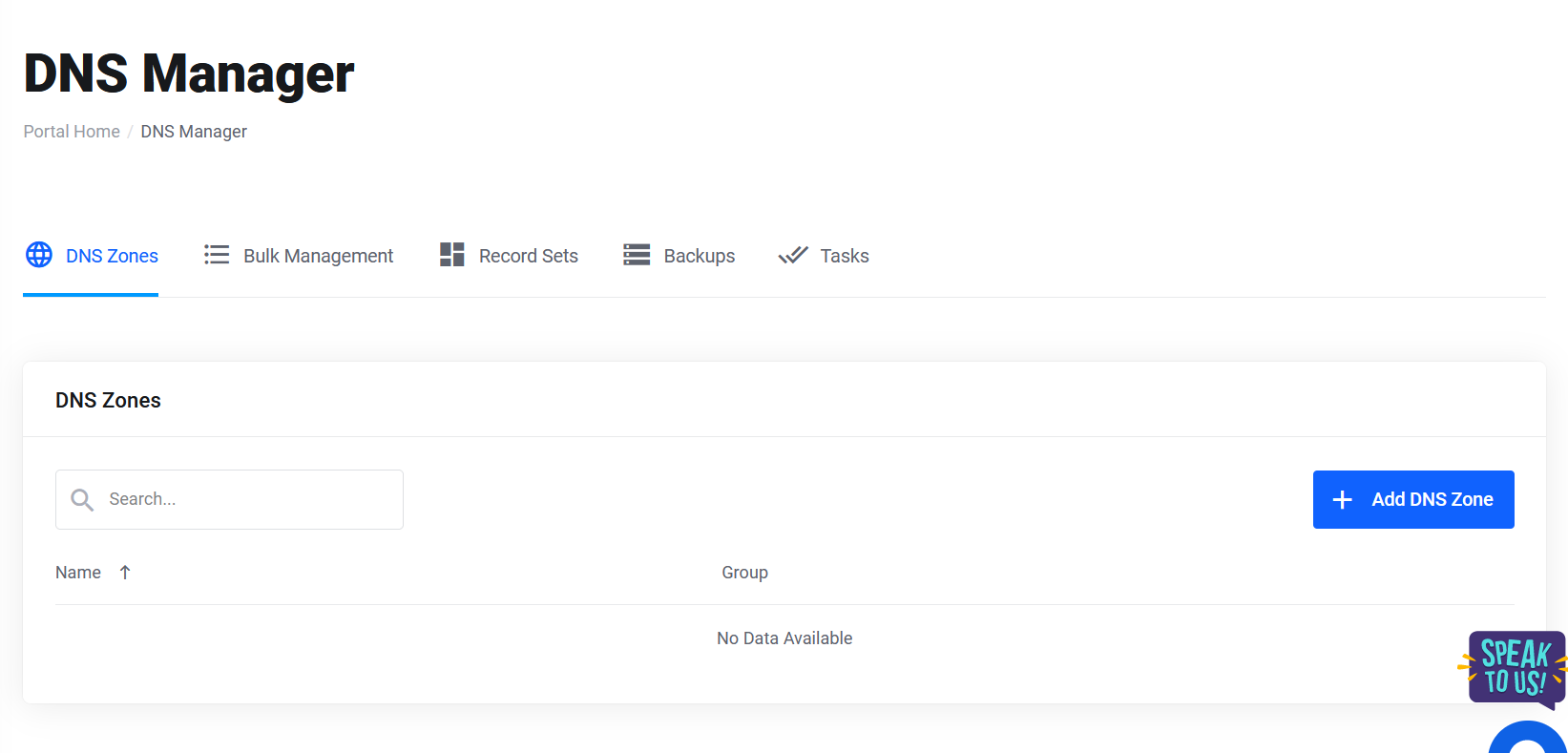Toggle sort arrow next to Name column

point(125,573)
